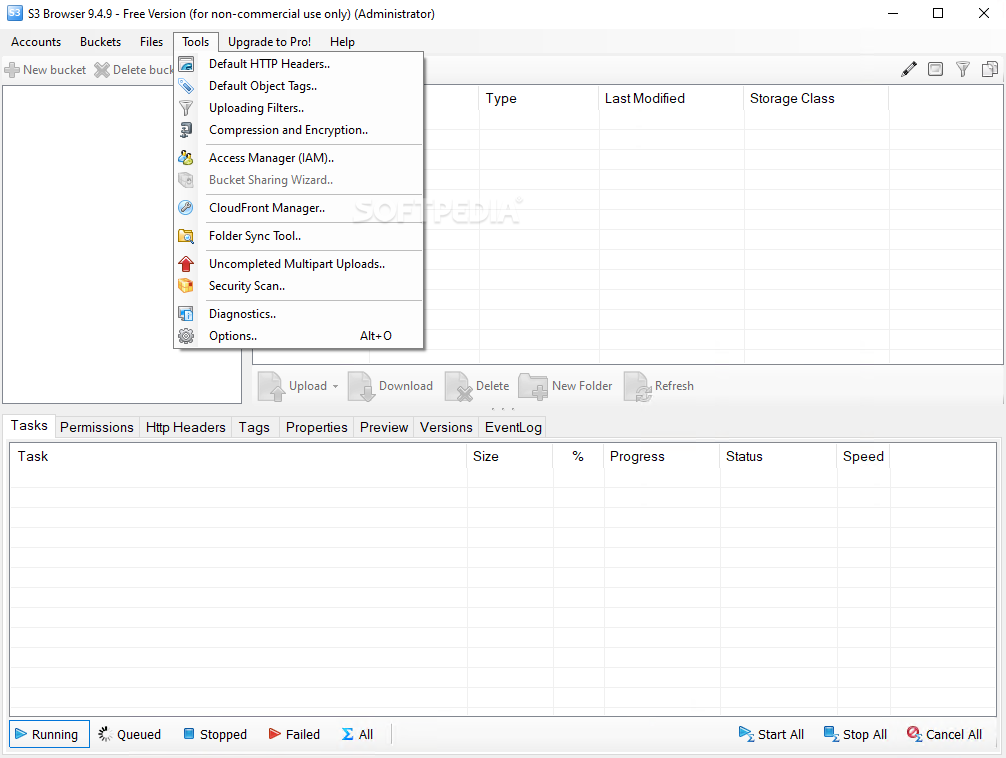Switch to the Tags tab
This screenshot has height=758, width=1006.
click(x=254, y=427)
